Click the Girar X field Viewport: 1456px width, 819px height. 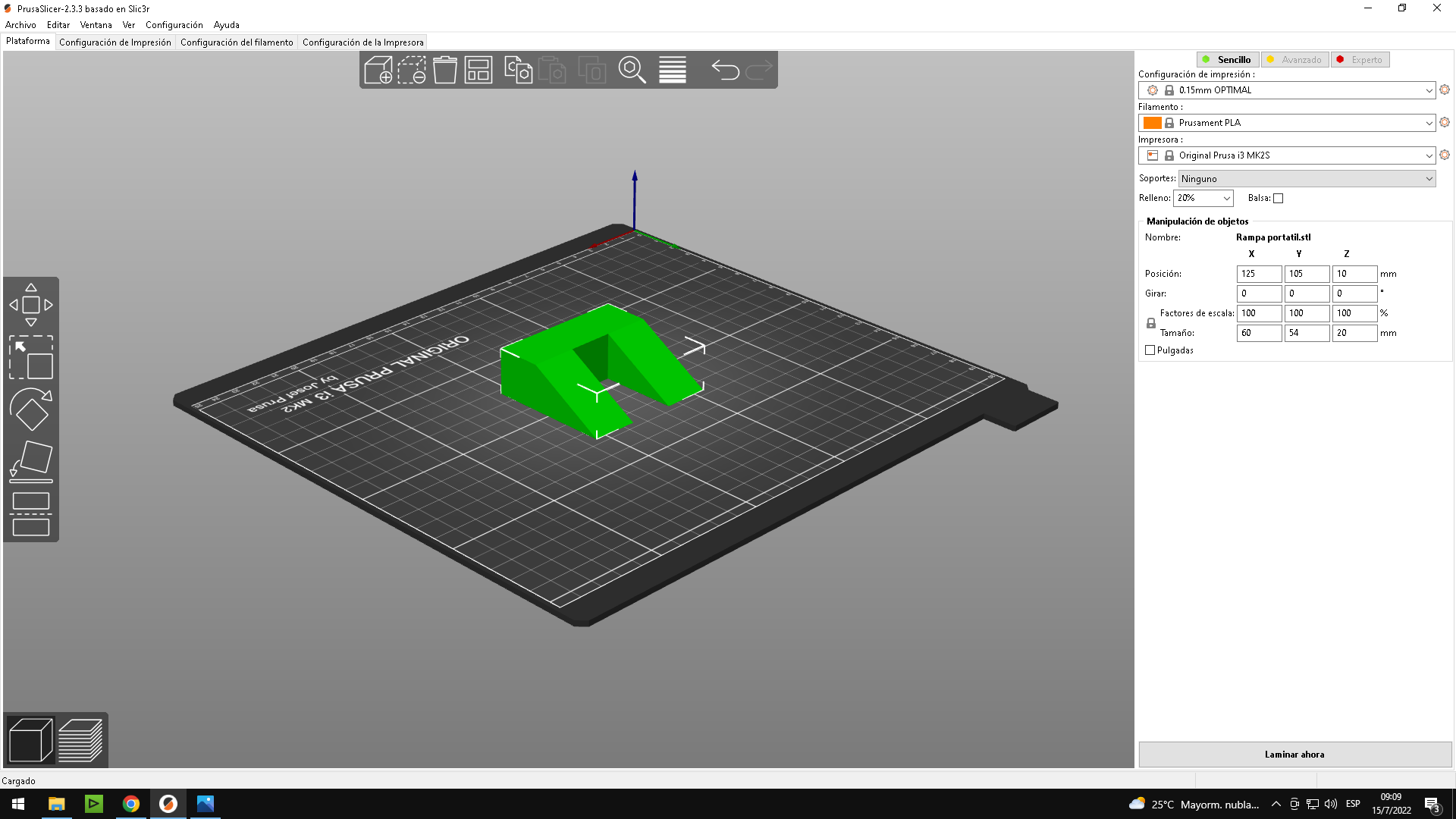[1259, 293]
